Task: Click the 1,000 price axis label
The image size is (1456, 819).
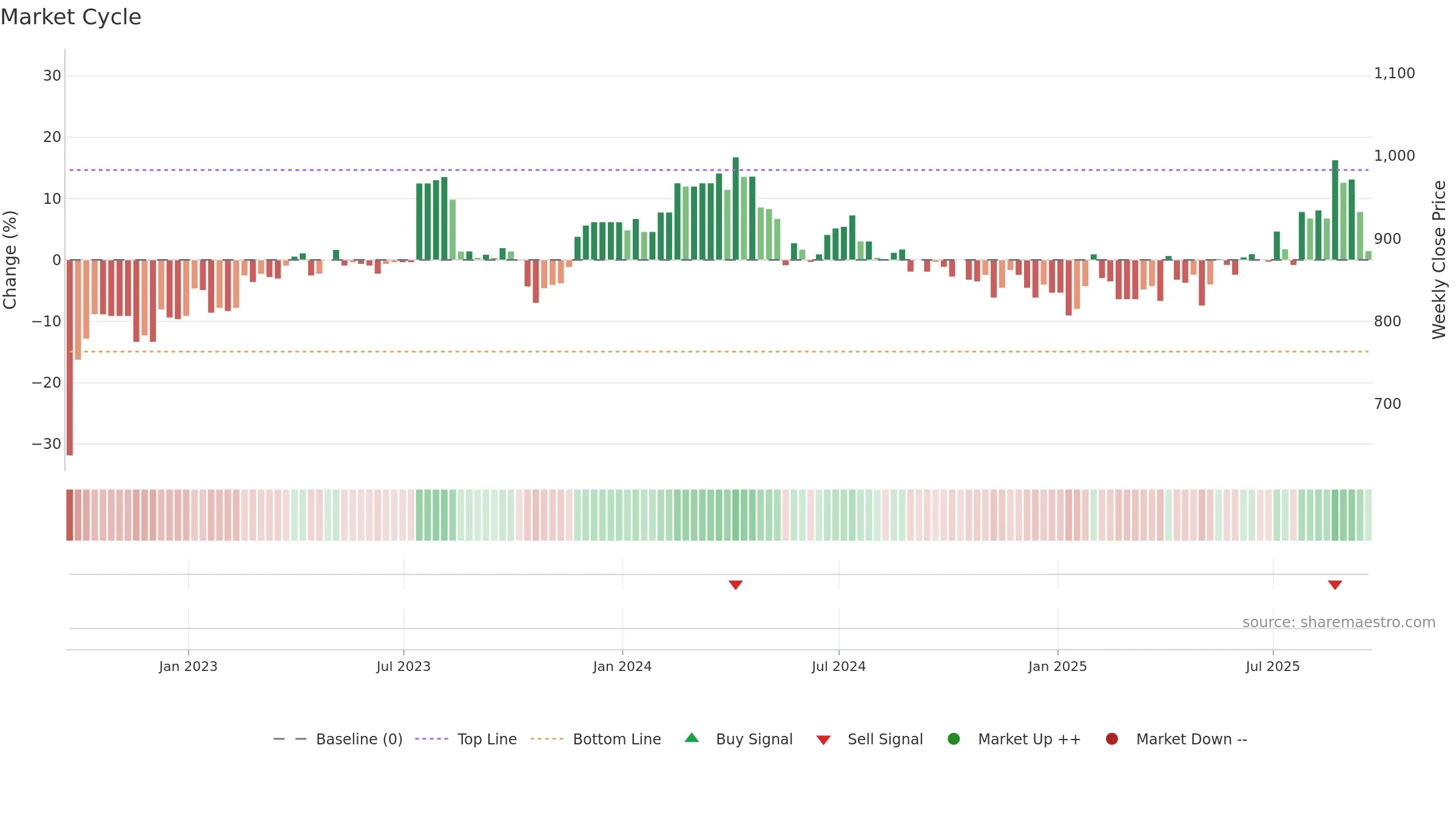Action: [1394, 156]
